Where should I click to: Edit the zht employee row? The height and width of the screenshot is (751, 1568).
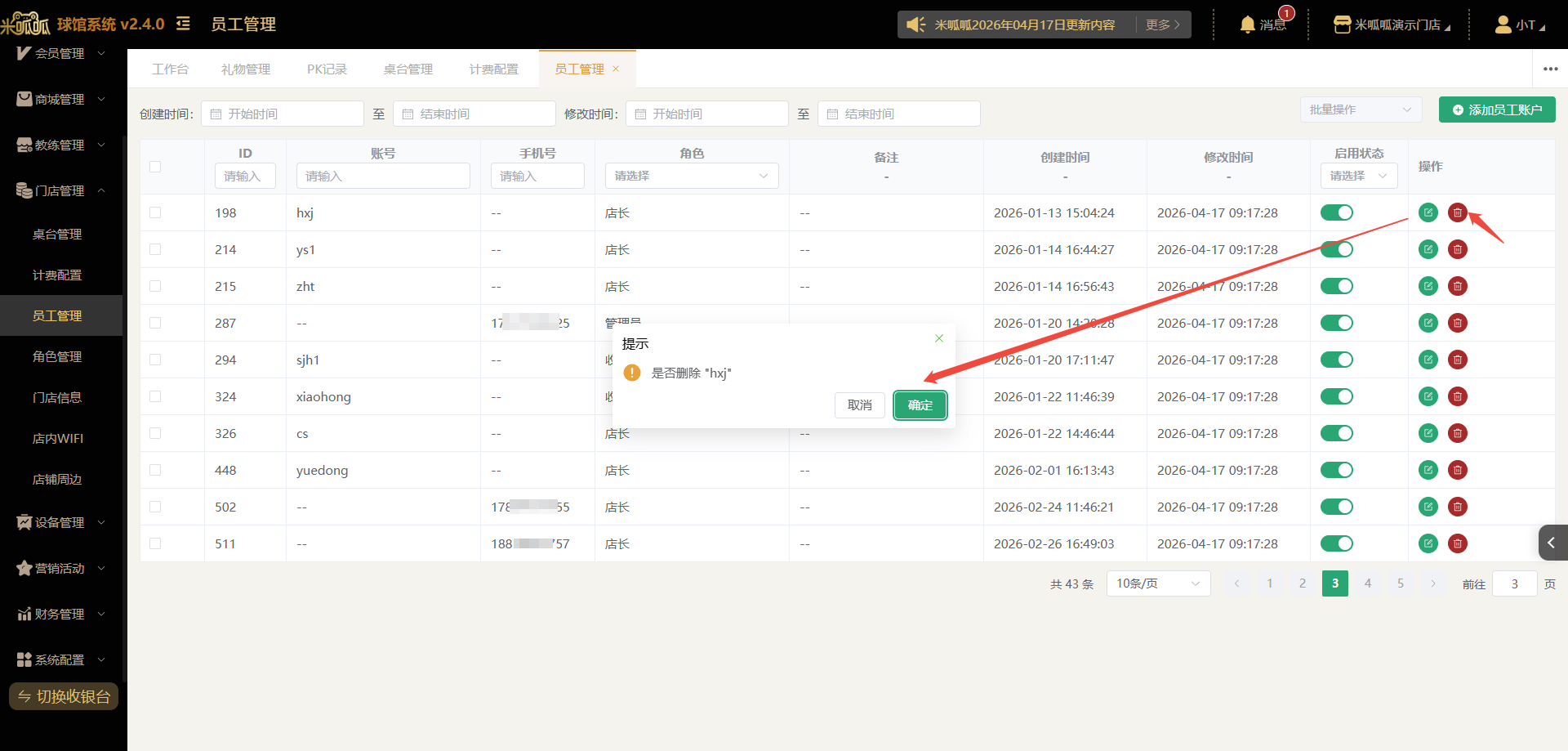1428,286
